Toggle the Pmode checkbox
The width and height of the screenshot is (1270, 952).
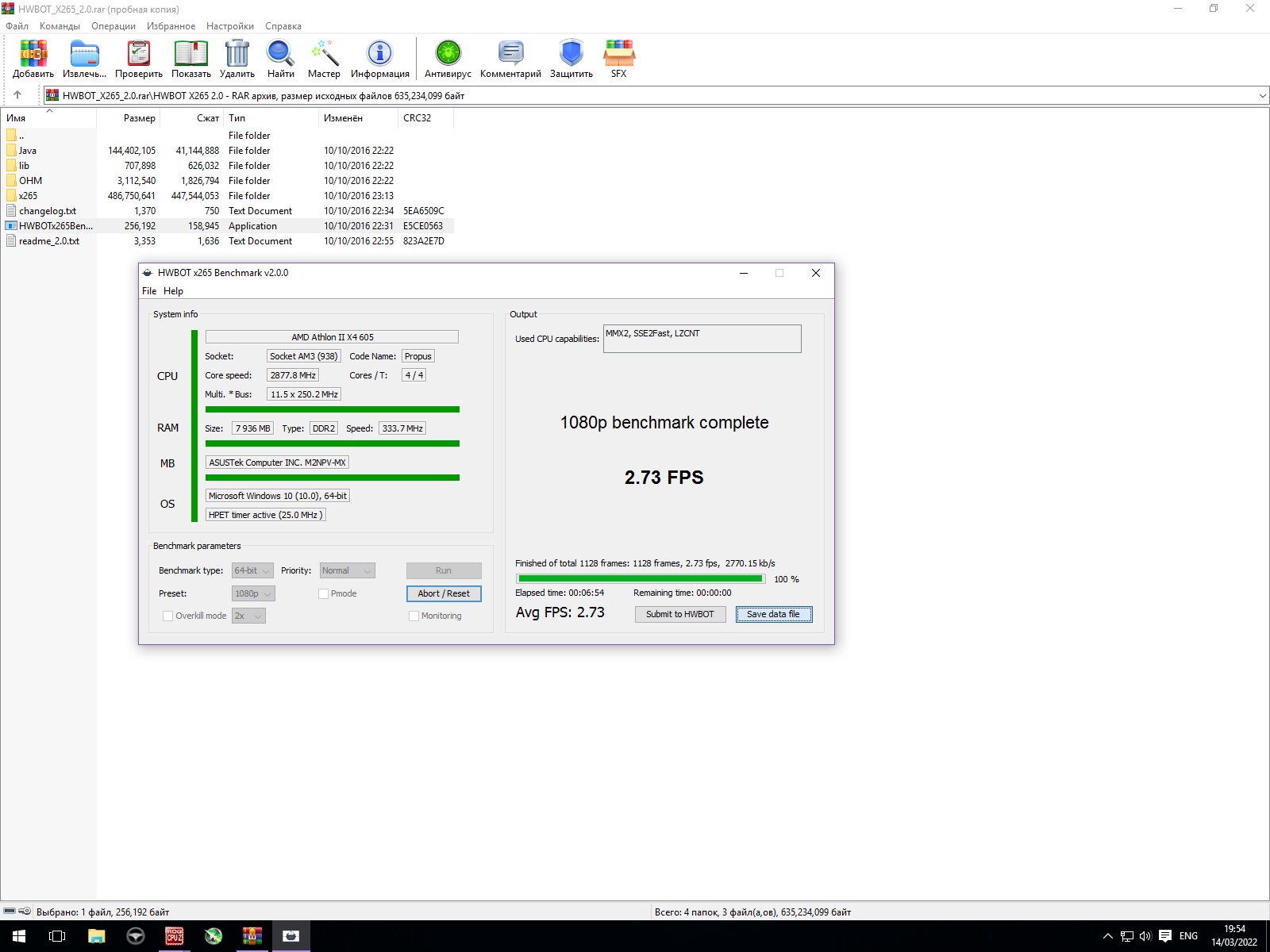(324, 593)
